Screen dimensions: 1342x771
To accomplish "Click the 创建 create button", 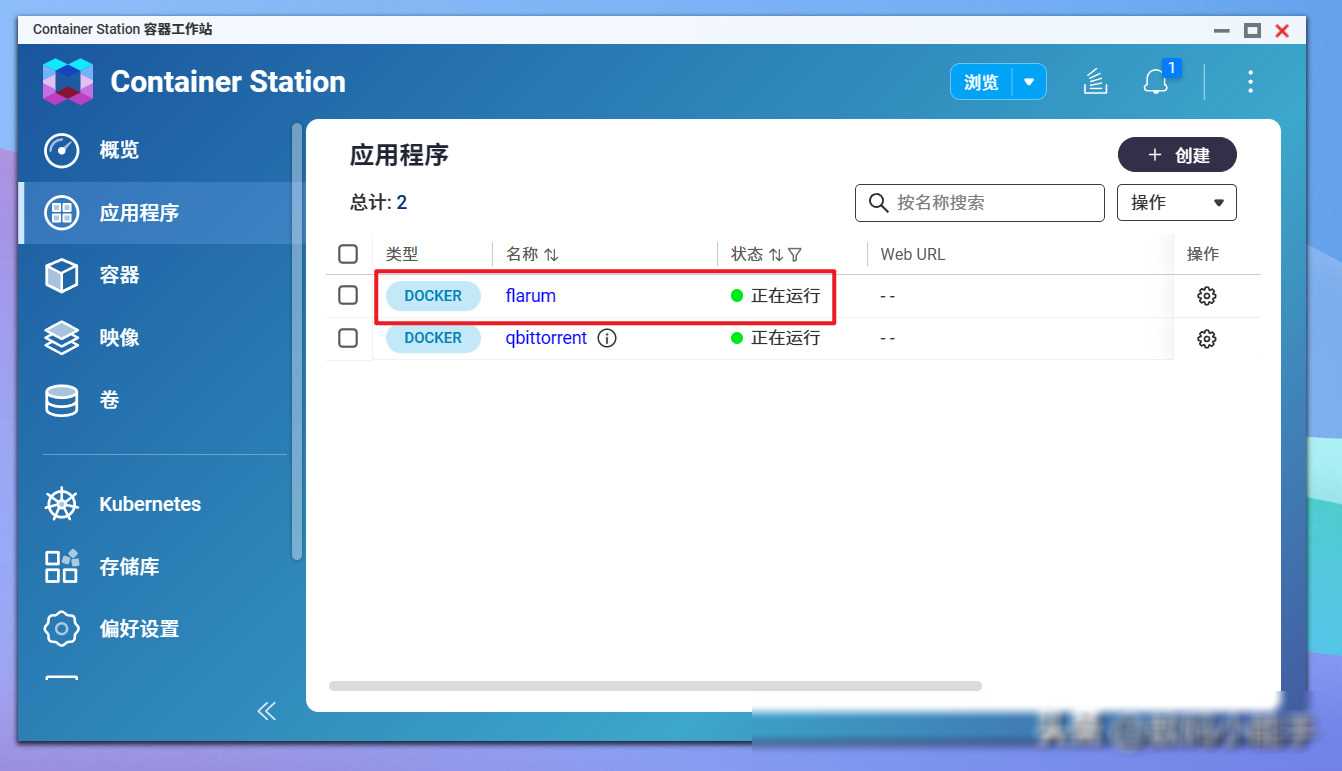I will pyautogui.click(x=1177, y=155).
